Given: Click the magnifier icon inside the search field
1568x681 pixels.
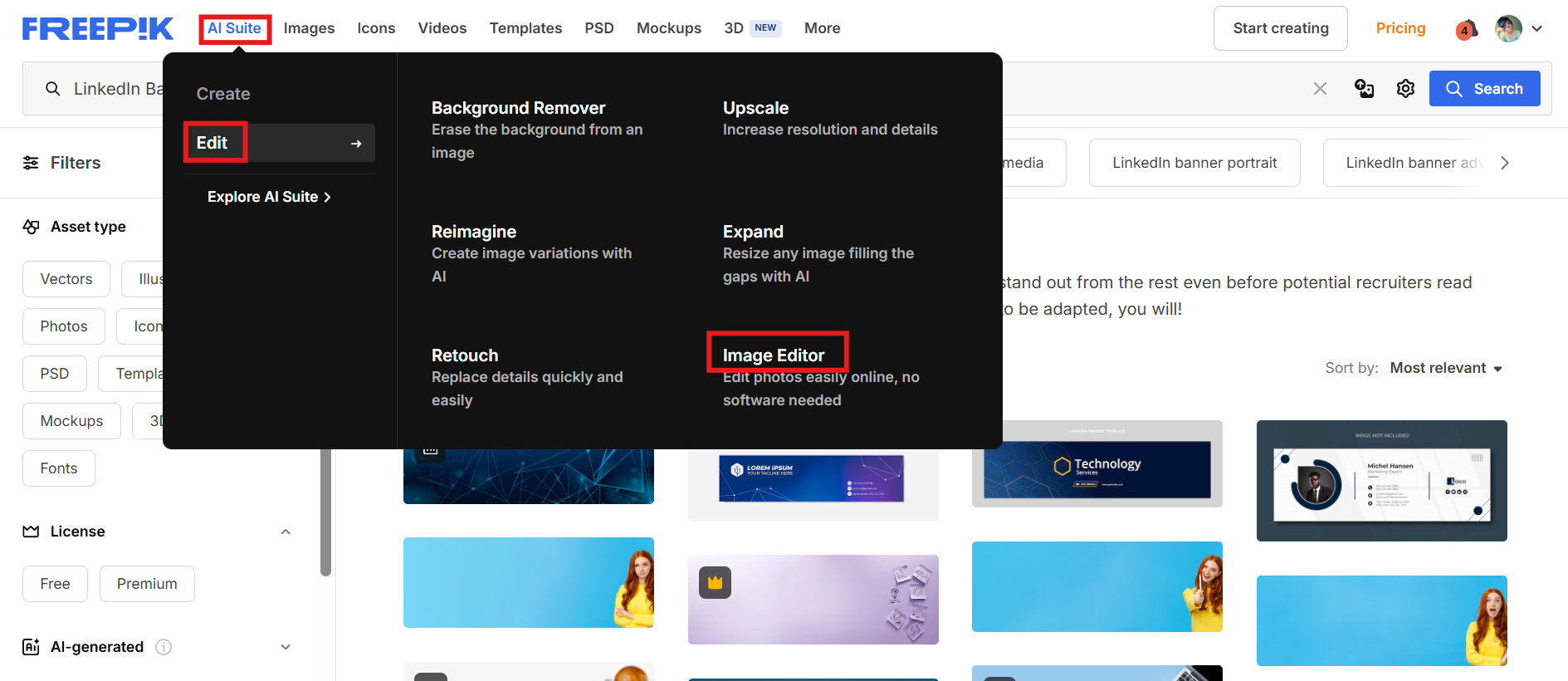Looking at the screenshot, I should pos(52,89).
